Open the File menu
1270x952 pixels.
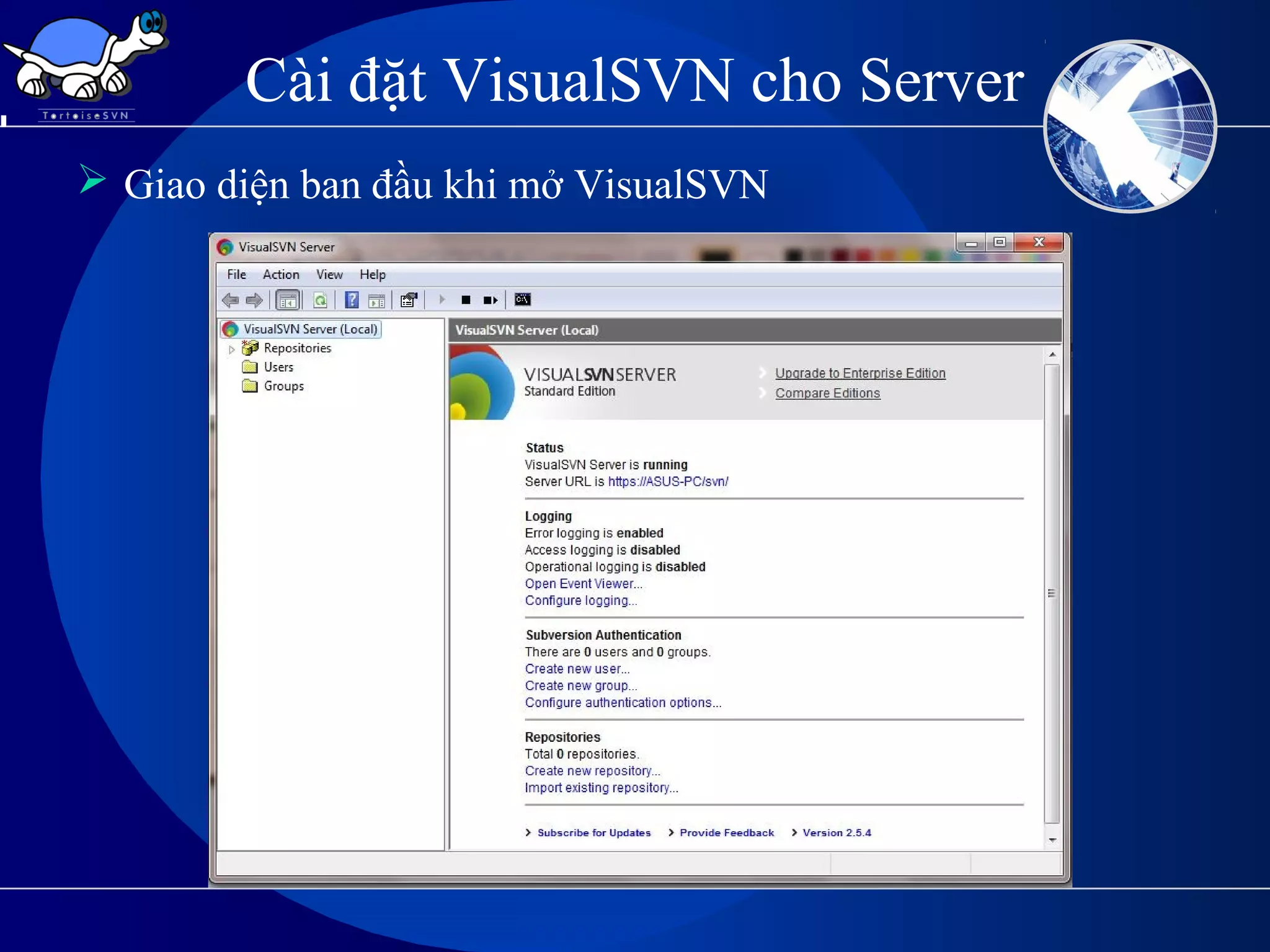[x=236, y=275]
